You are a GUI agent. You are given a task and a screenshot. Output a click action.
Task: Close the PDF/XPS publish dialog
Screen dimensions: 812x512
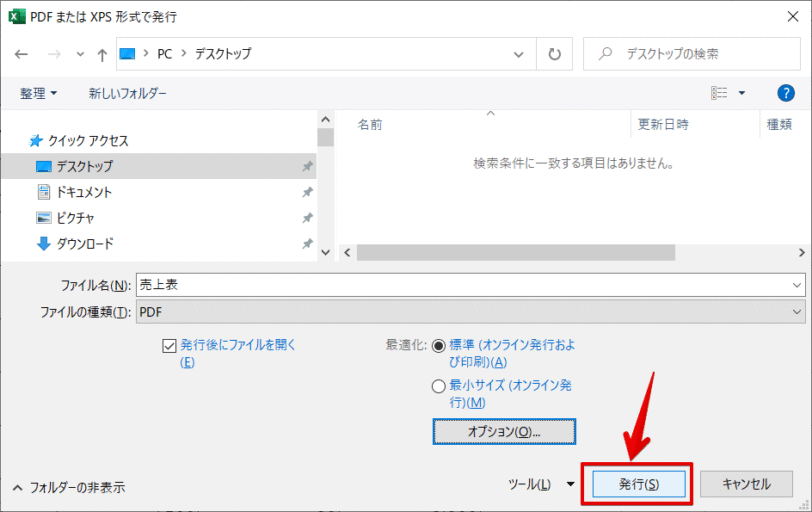(792, 17)
